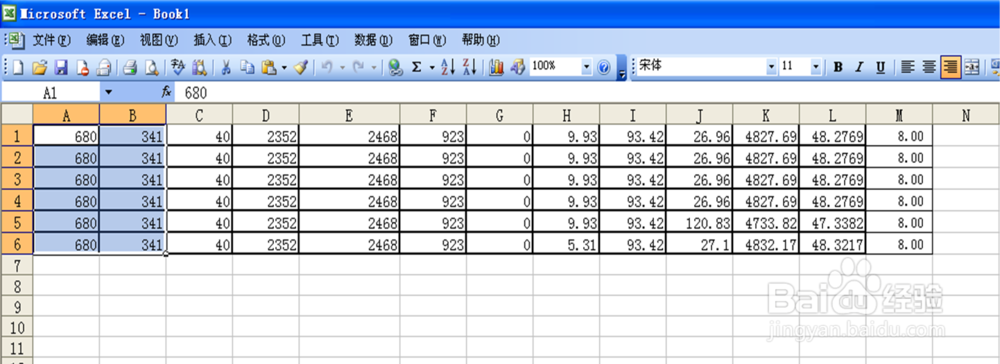This screenshot has width=1000, height=364.
Task: Click Merge and Center button
Action: click(x=971, y=66)
